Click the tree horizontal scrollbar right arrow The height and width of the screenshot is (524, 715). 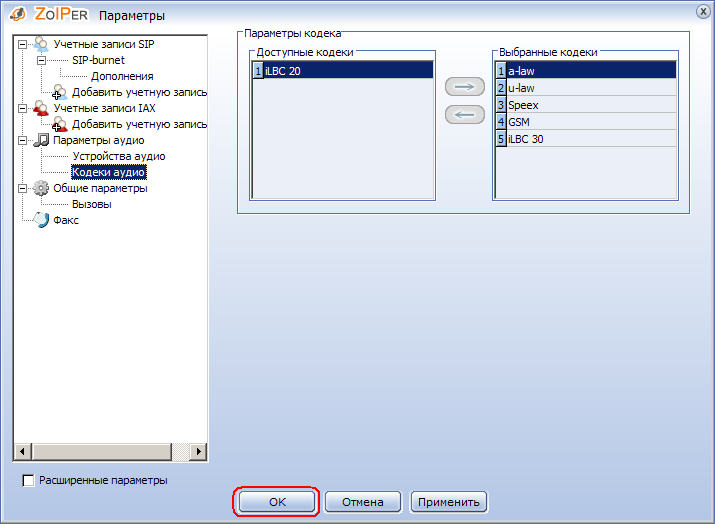(199, 452)
